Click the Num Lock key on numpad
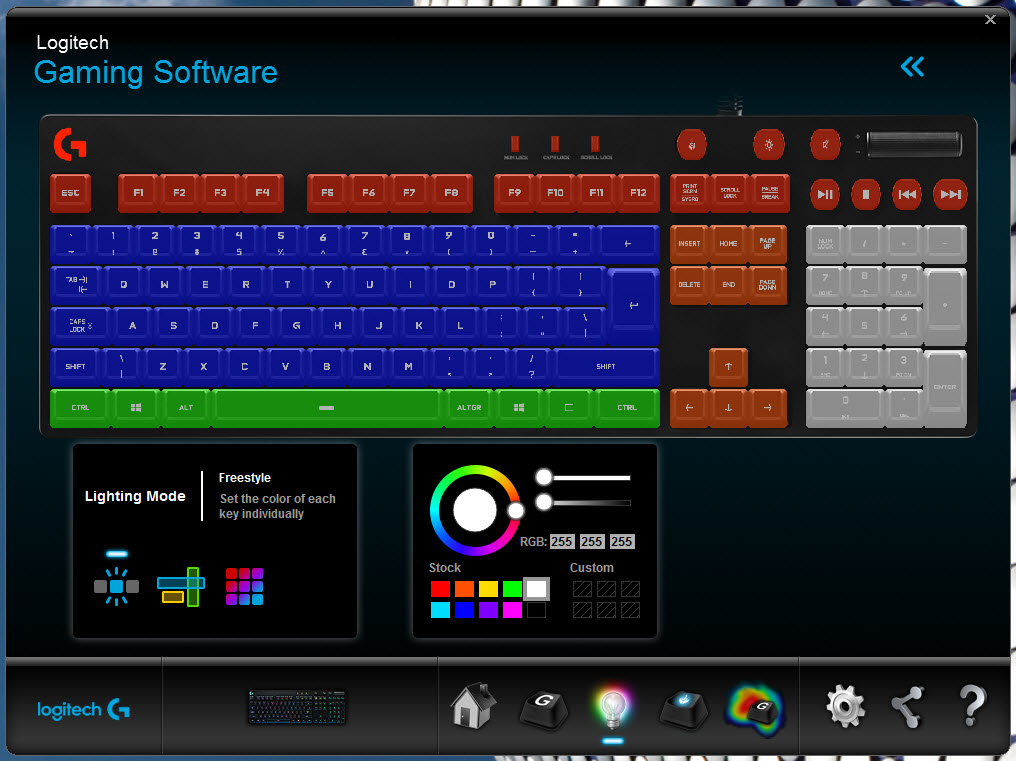The width and height of the screenshot is (1016, 761). 826,244
